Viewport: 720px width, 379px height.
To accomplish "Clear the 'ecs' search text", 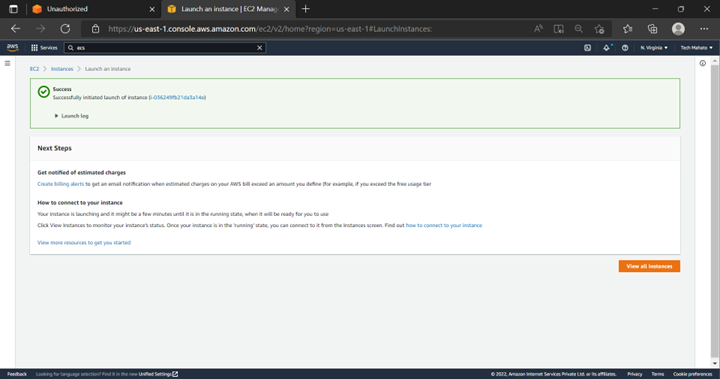I will tap(259, 48).
